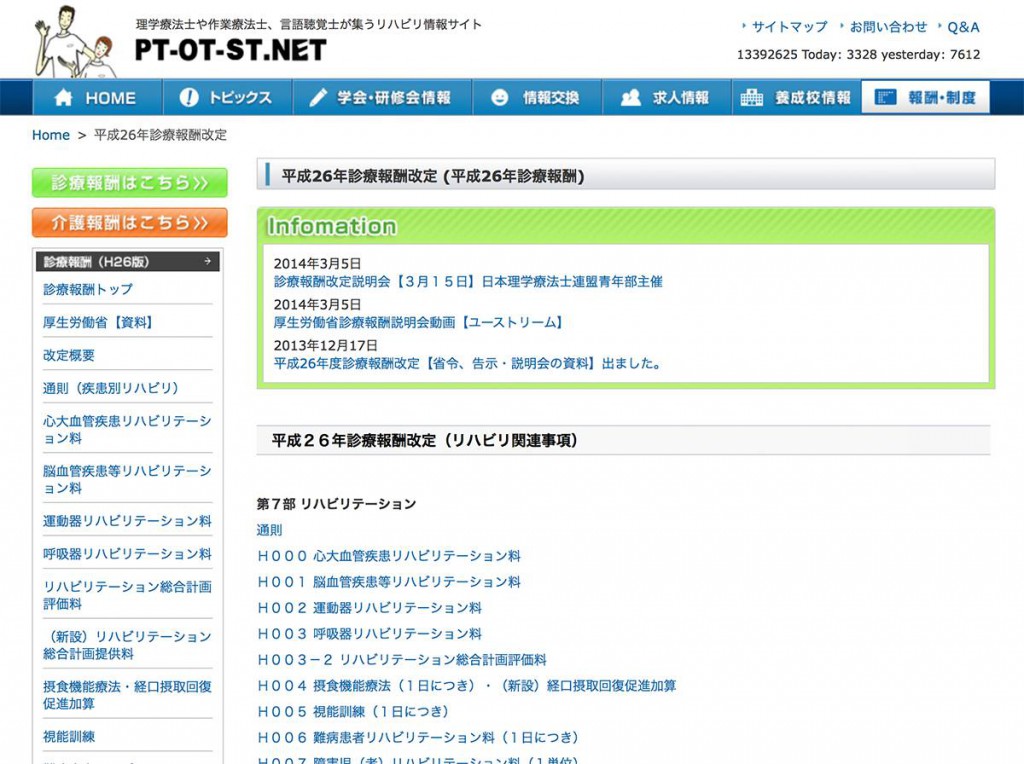Click the house icon in the HOME tab
Screen dimensions: 1024x764
coord(64,98)
